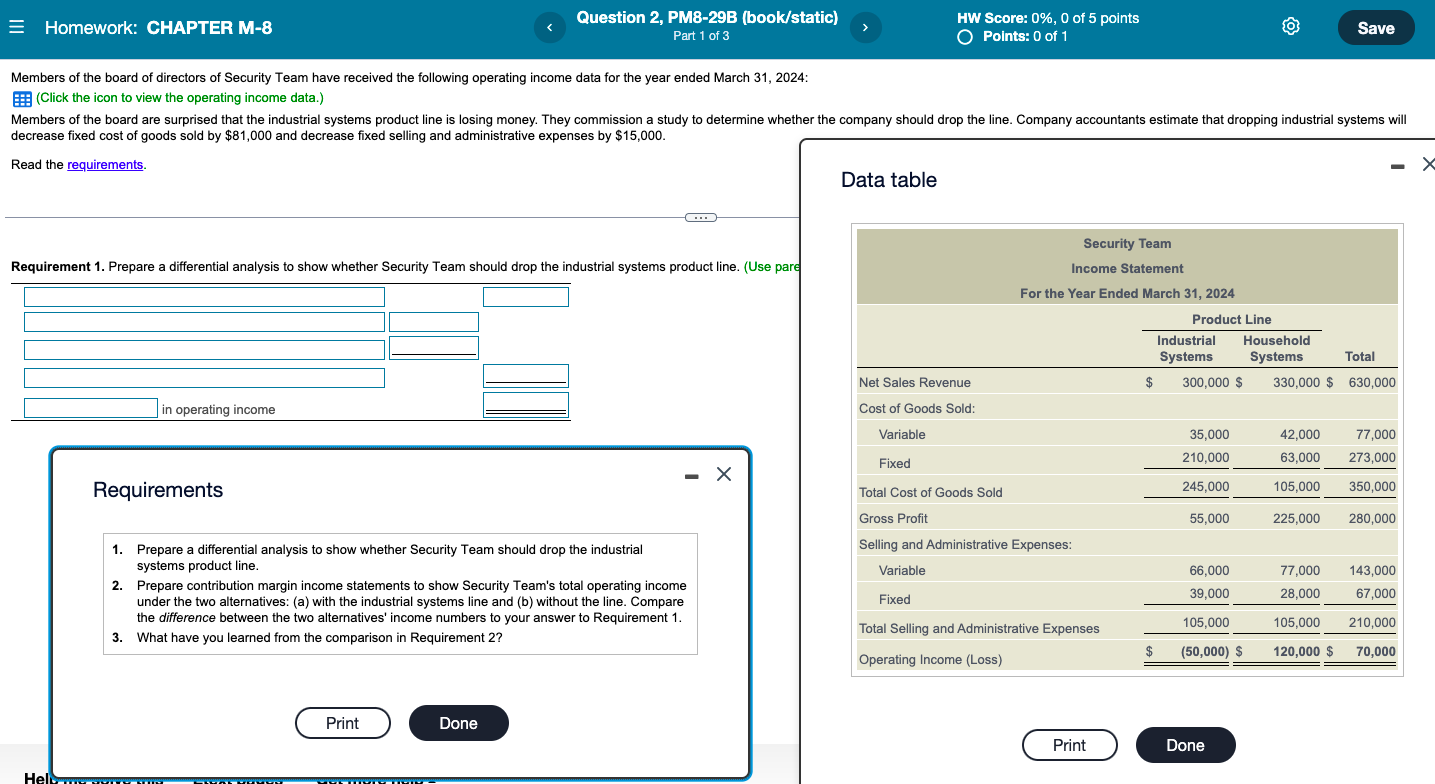This screenshot has height=784, width=1435.
Task: Click the Etext pages link
Action: [238, 779]
